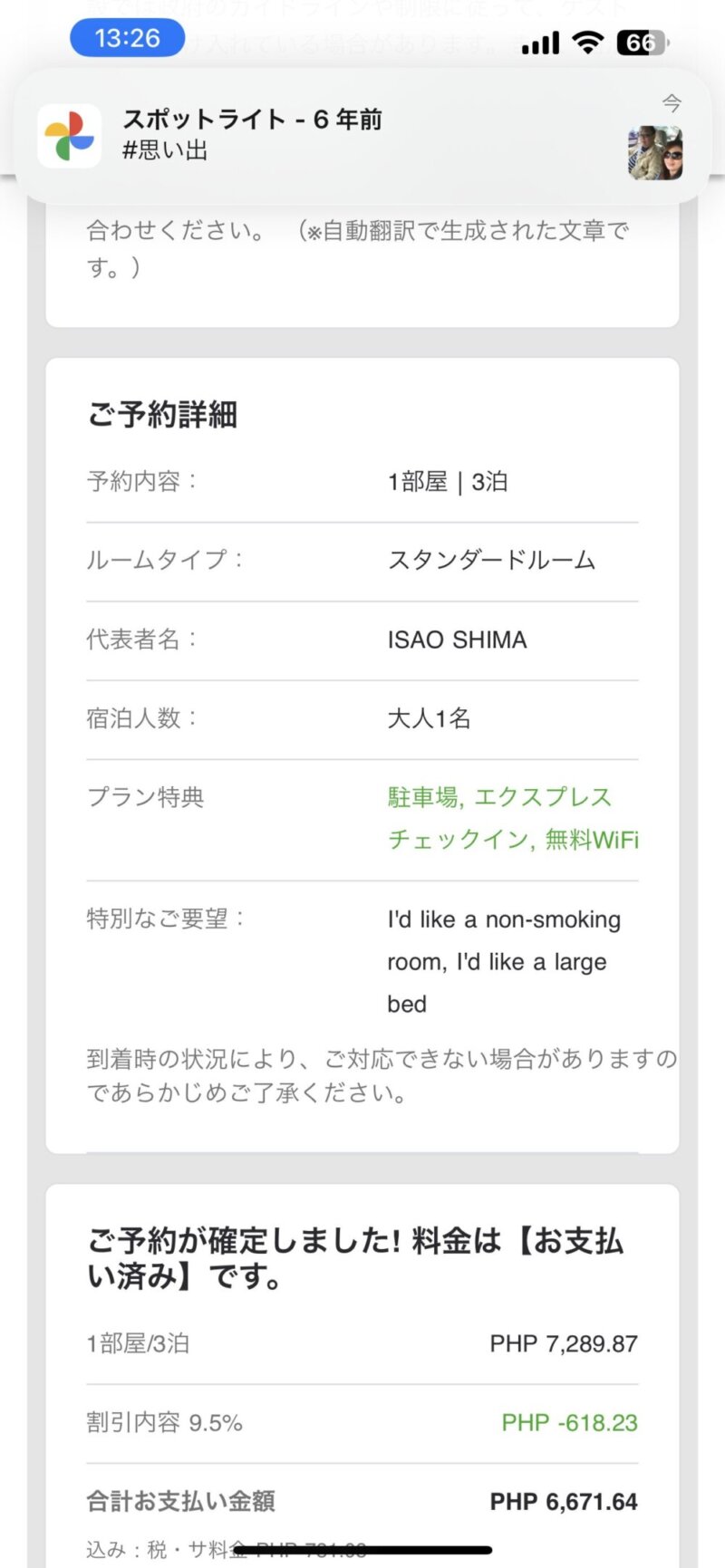Tap the Google Photos notification icon
Screen dimensions: 725x1568
[x=69, y=136]
